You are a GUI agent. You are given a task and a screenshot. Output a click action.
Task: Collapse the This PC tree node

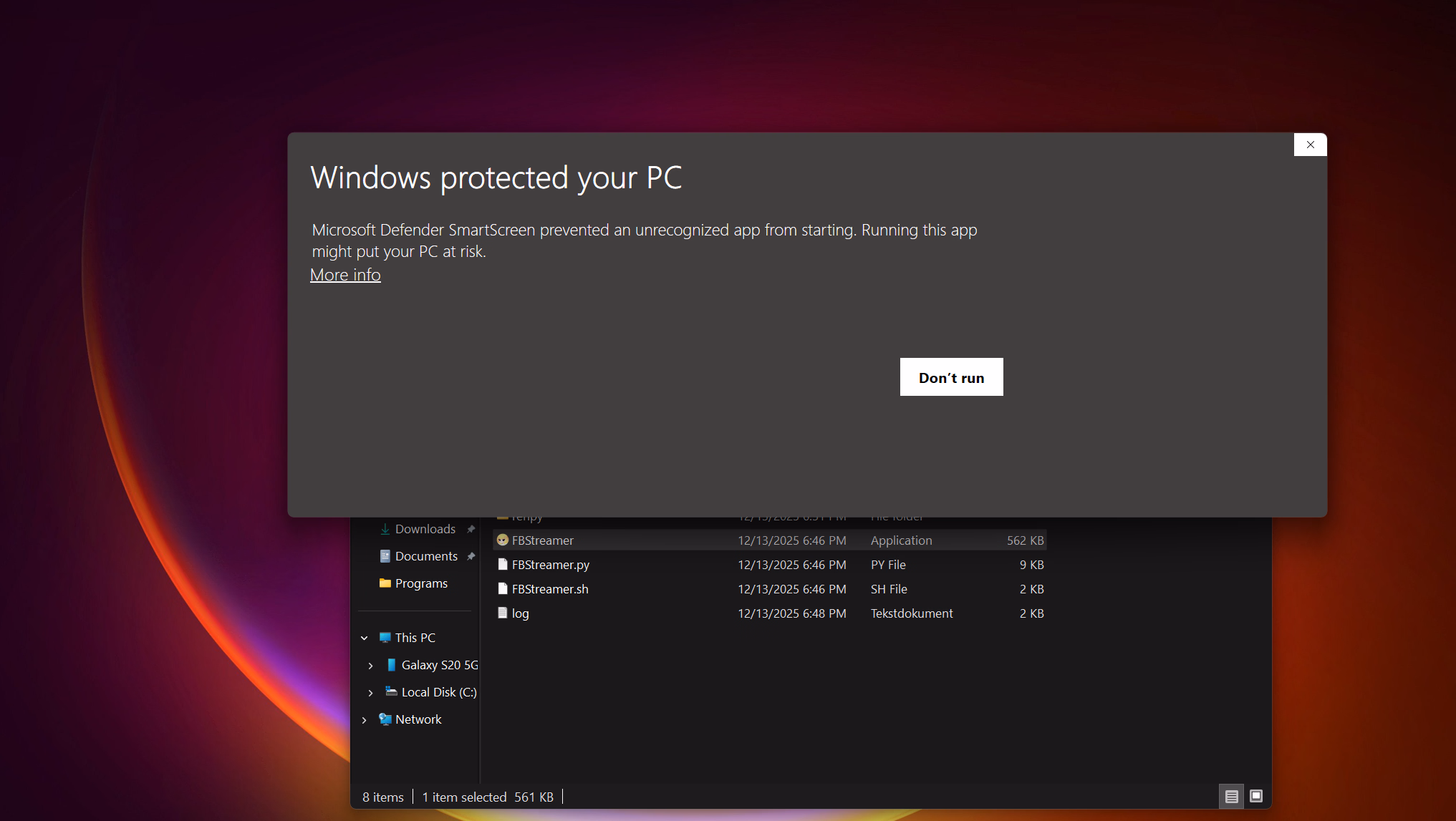pos(365,638)
